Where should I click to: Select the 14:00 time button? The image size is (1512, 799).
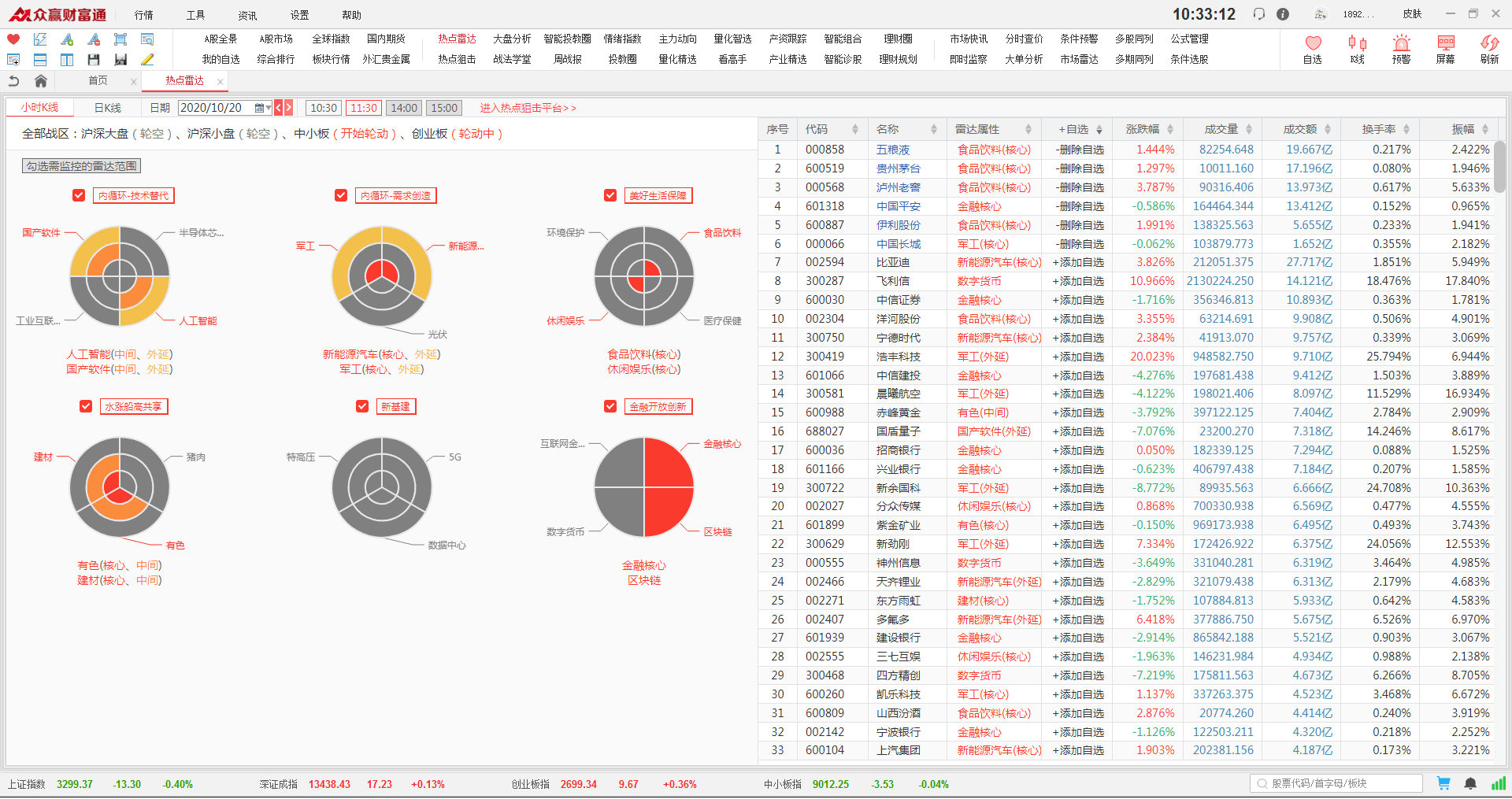[404, 108]
